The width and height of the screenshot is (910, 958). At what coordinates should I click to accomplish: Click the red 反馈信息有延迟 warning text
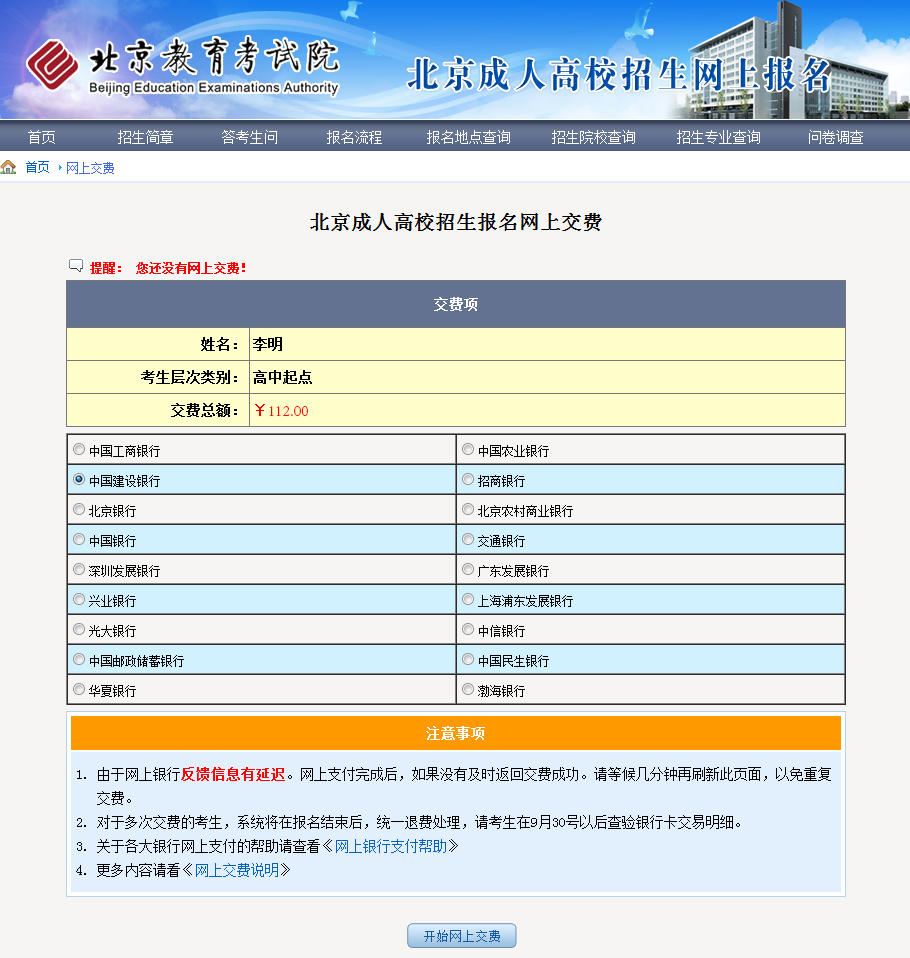(x=233, y=775)
